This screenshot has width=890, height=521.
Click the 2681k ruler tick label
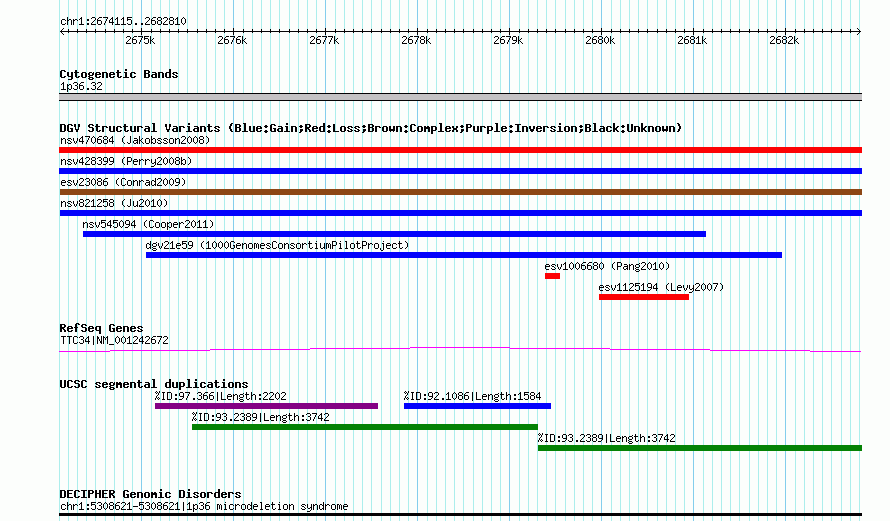click(692, 40)
